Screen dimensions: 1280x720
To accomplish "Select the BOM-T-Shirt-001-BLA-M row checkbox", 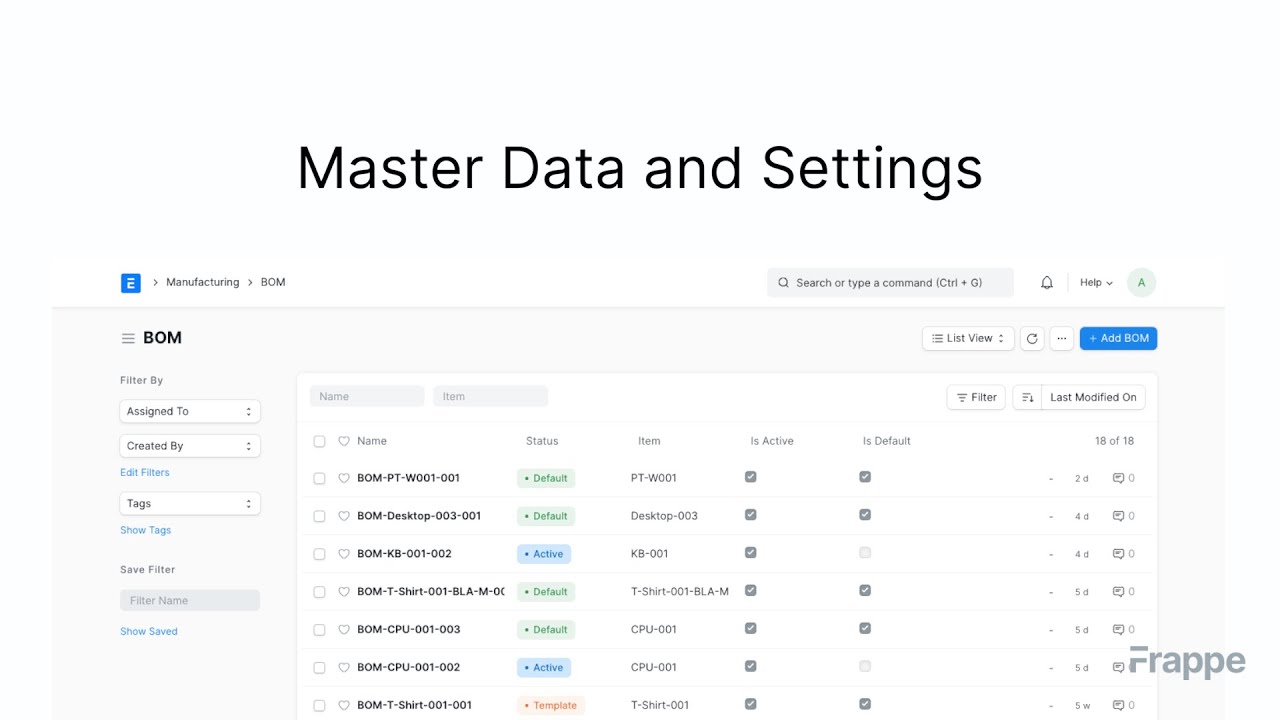I will tap(319, 592).
